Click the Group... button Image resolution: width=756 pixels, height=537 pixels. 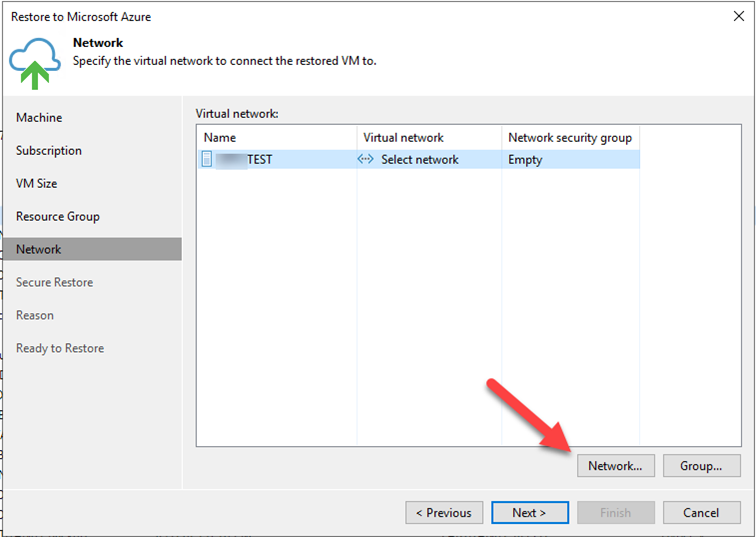(702, 466)
